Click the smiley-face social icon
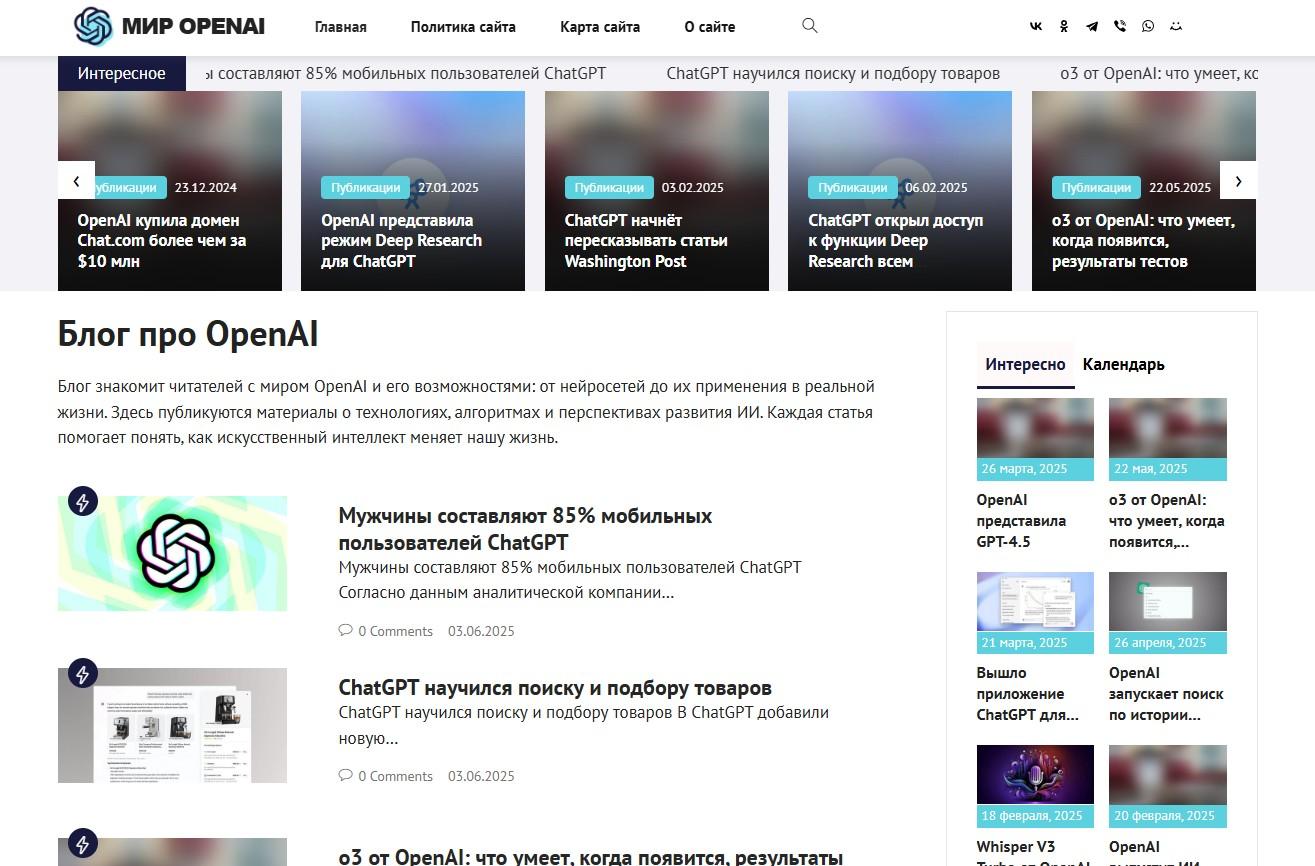This screenshot has width=1315, height=866. point(1176,27)
